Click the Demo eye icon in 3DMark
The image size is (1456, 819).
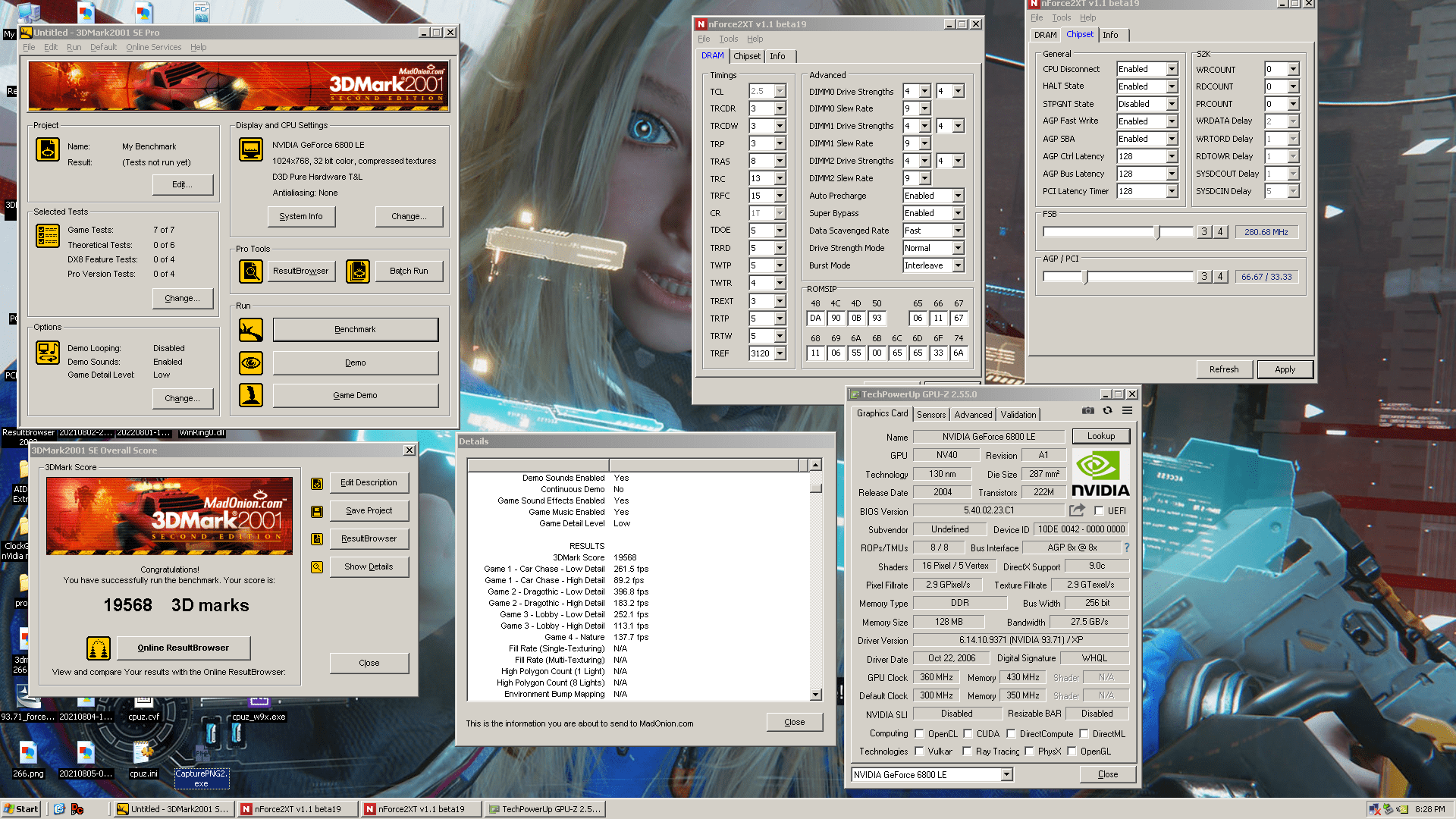click(251, 363)
